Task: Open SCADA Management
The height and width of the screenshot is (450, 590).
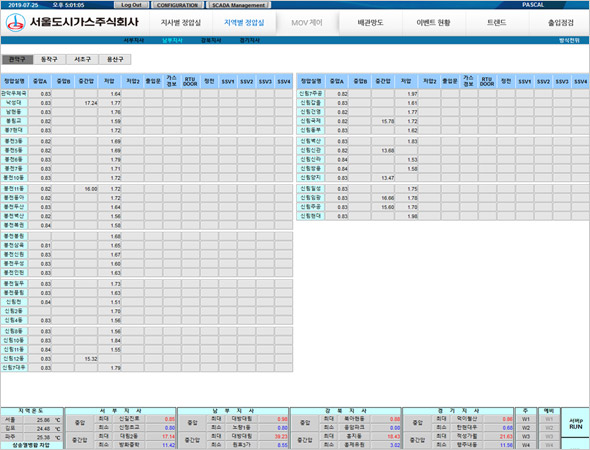Action: tap(238, 5)
